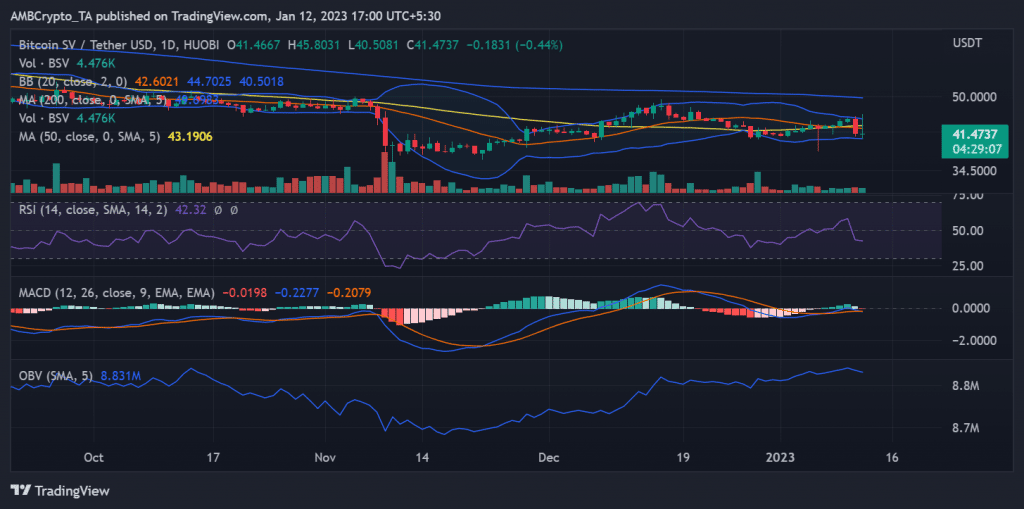Click the 0.0000 MACD axis level

(971, 308)
